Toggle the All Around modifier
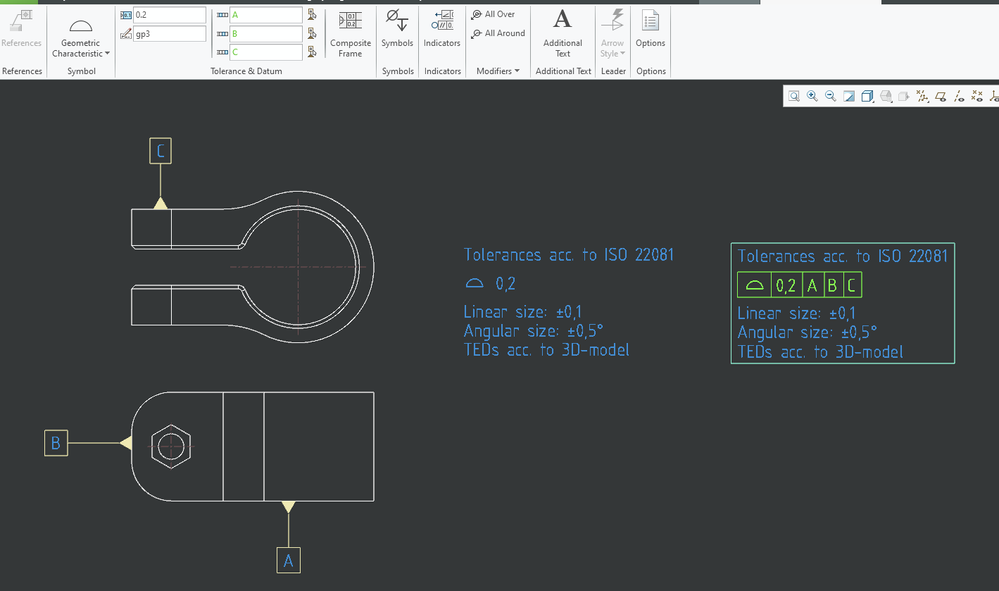The image size is (999, 591). tap(498, 33)
